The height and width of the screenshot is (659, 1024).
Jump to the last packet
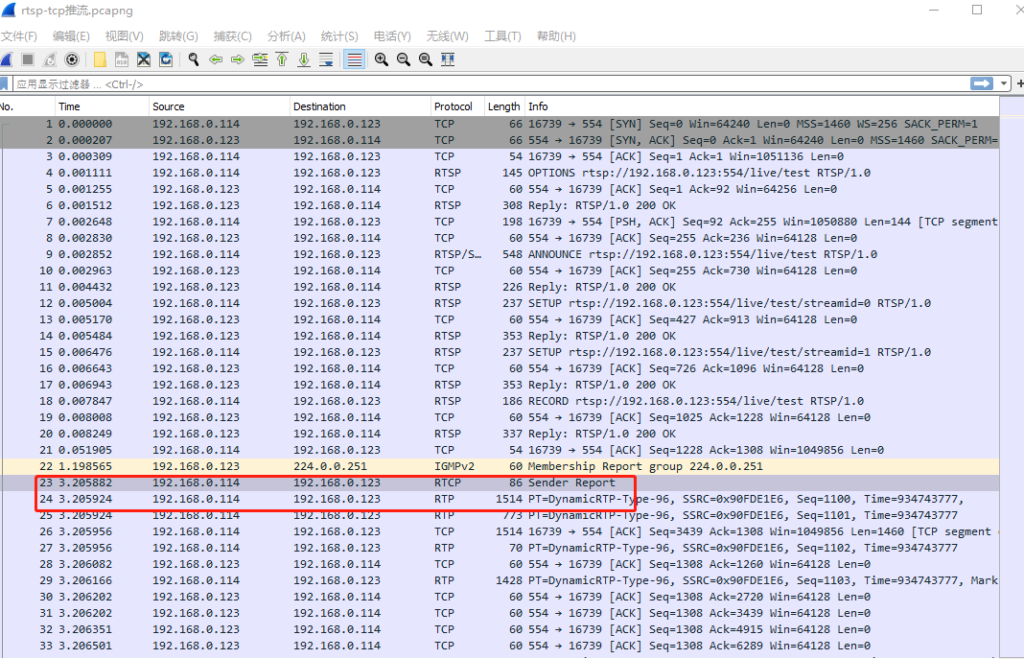304,60
